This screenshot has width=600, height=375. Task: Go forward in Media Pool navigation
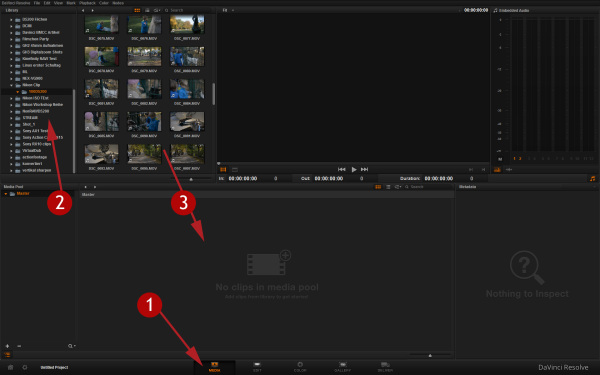click(x=95, y=187)
